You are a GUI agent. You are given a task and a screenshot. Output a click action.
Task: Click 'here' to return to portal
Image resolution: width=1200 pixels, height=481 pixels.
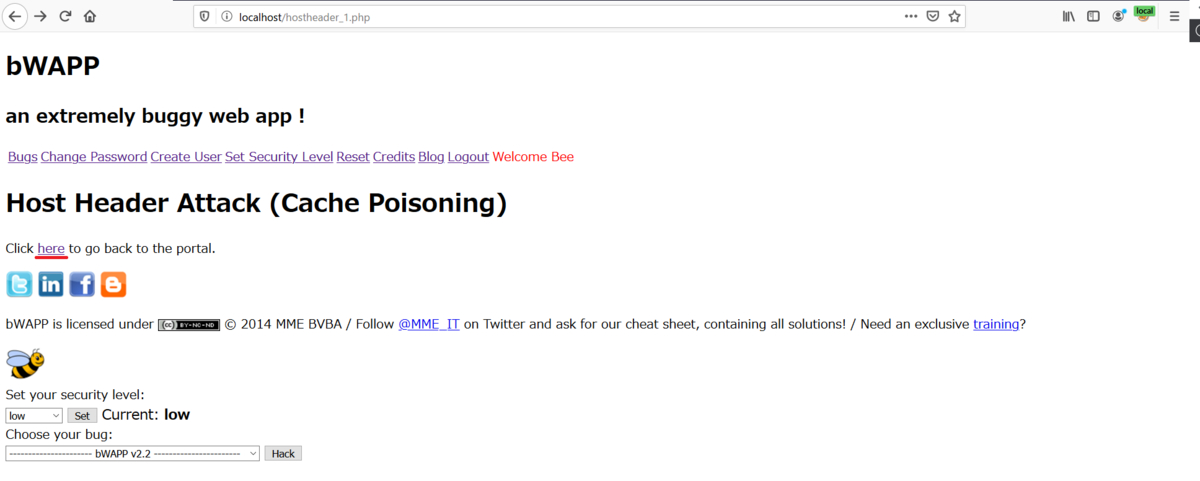[51, 248]
